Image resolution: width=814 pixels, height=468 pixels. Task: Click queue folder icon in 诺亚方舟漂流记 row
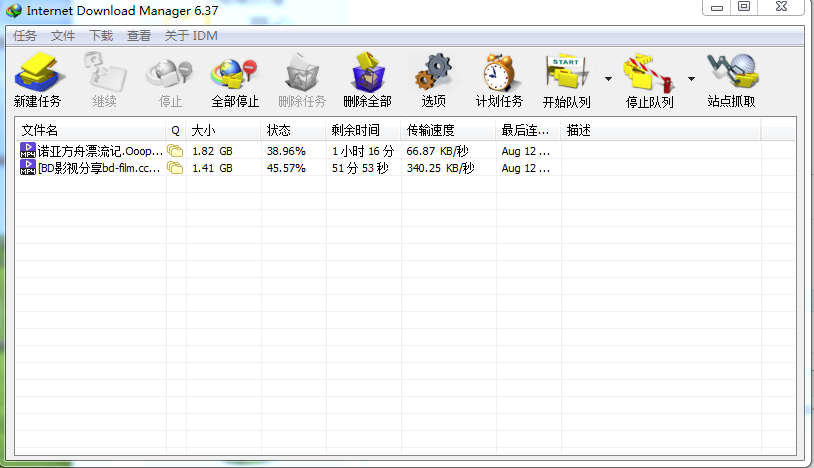pyautogui.click(x=175, y=151)
